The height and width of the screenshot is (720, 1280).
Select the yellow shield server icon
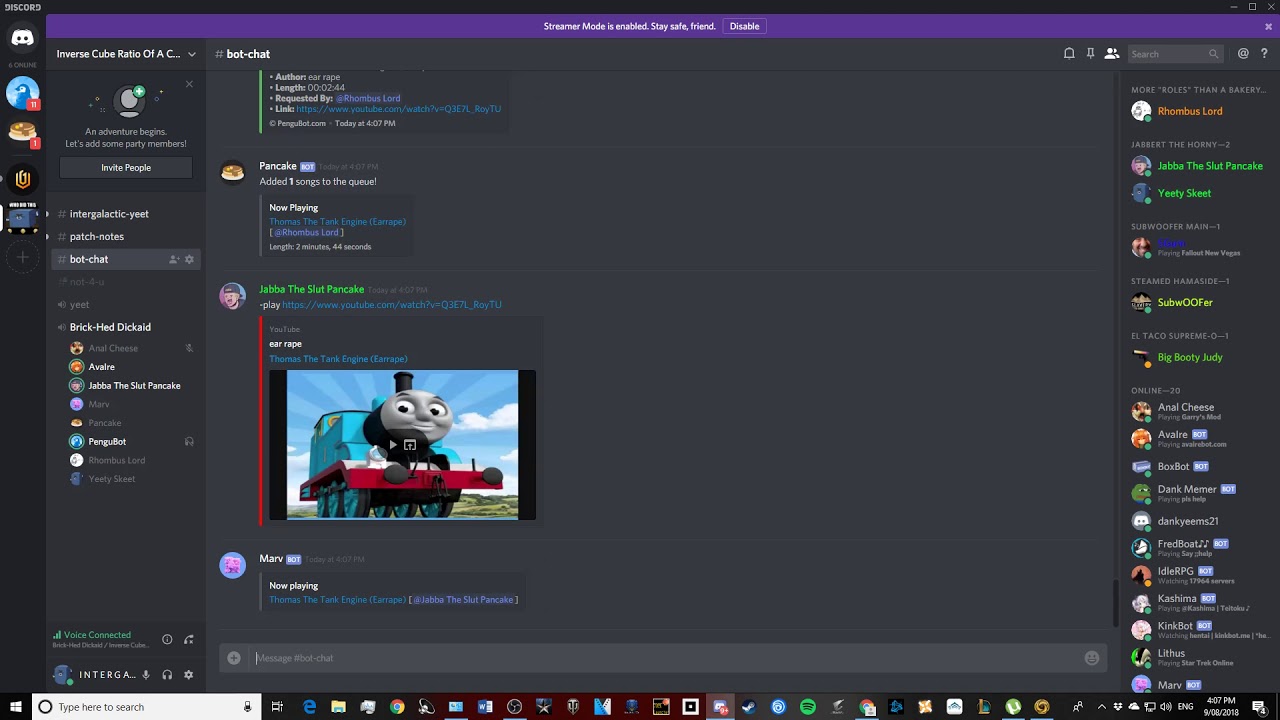pos(22,179)
